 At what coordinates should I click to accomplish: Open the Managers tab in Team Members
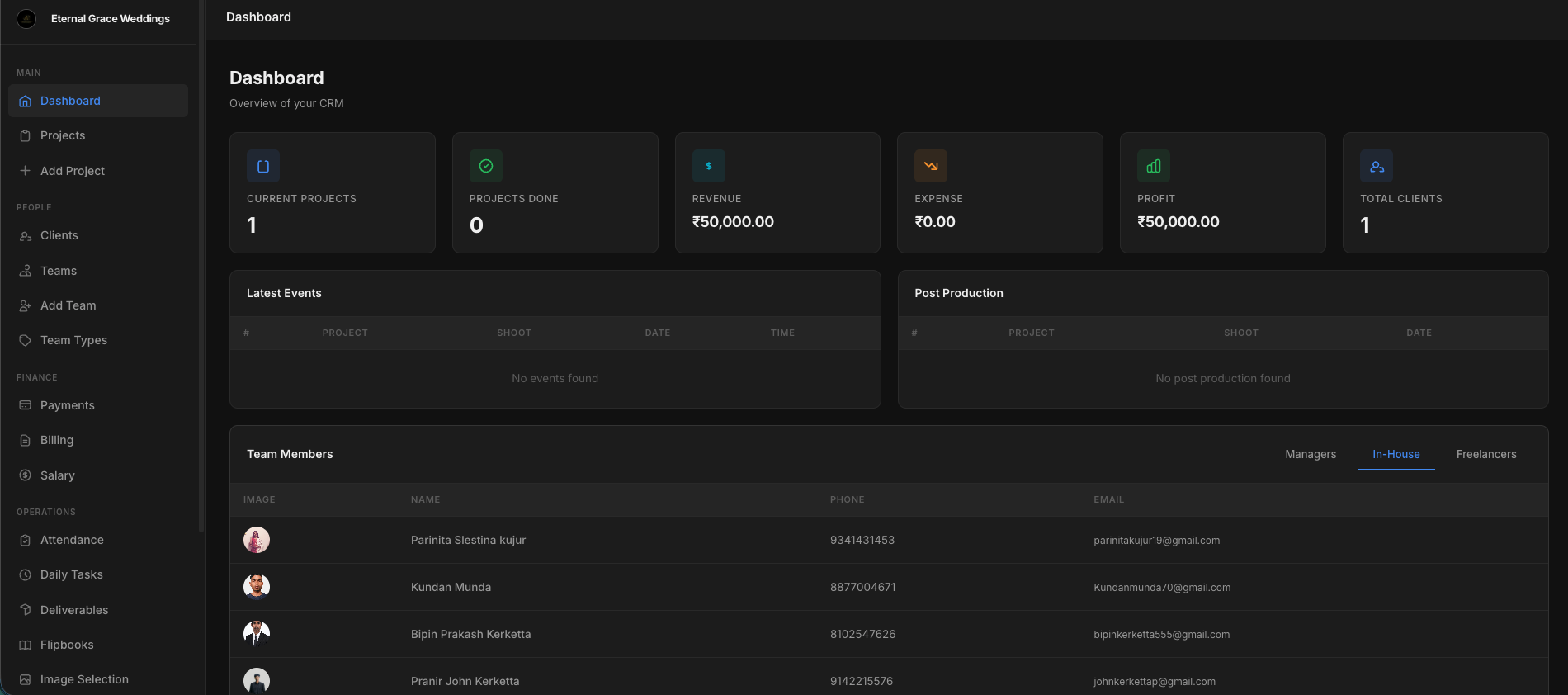tap(1311, 454)
